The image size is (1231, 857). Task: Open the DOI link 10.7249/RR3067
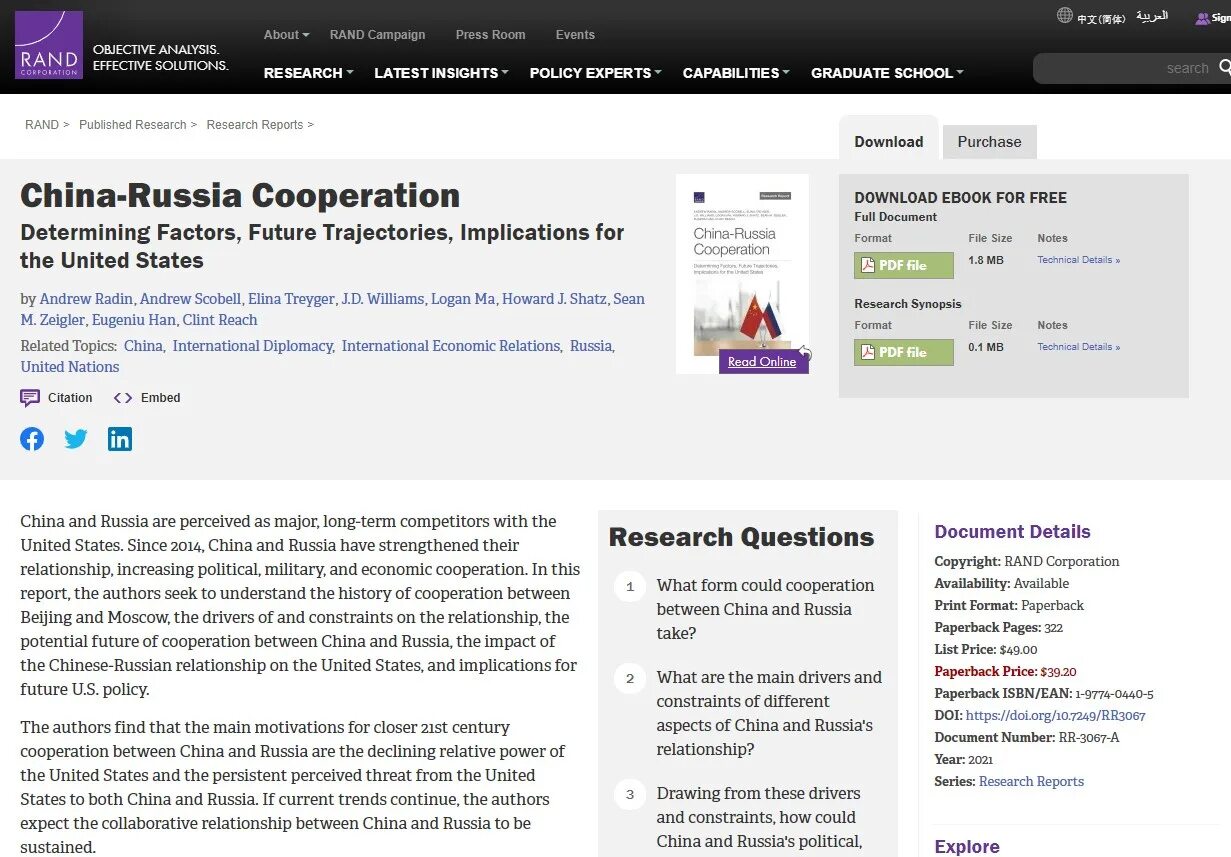pyautogui.click(x=1056, y=716)
